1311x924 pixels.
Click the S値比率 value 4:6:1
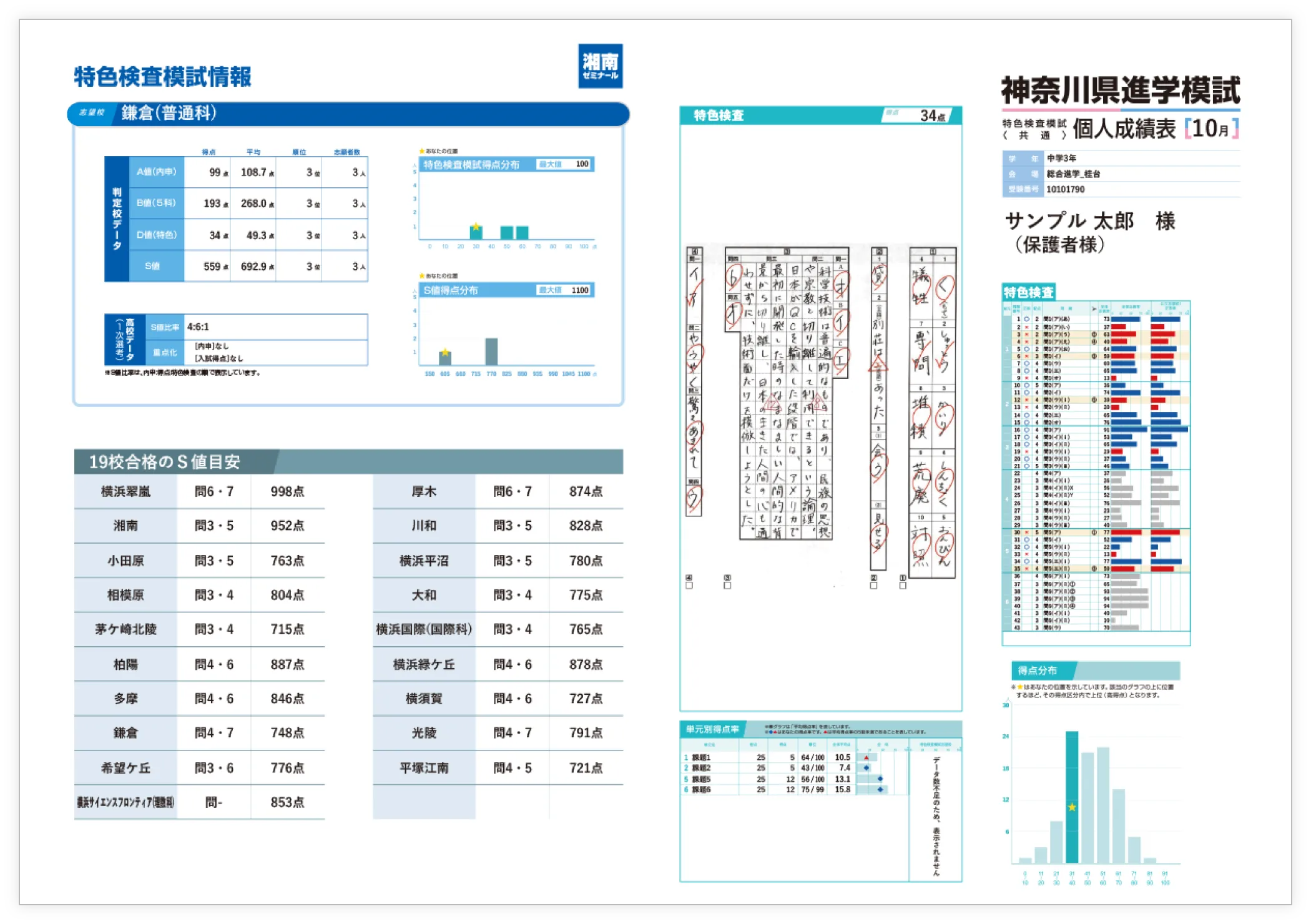pos(198,327)
